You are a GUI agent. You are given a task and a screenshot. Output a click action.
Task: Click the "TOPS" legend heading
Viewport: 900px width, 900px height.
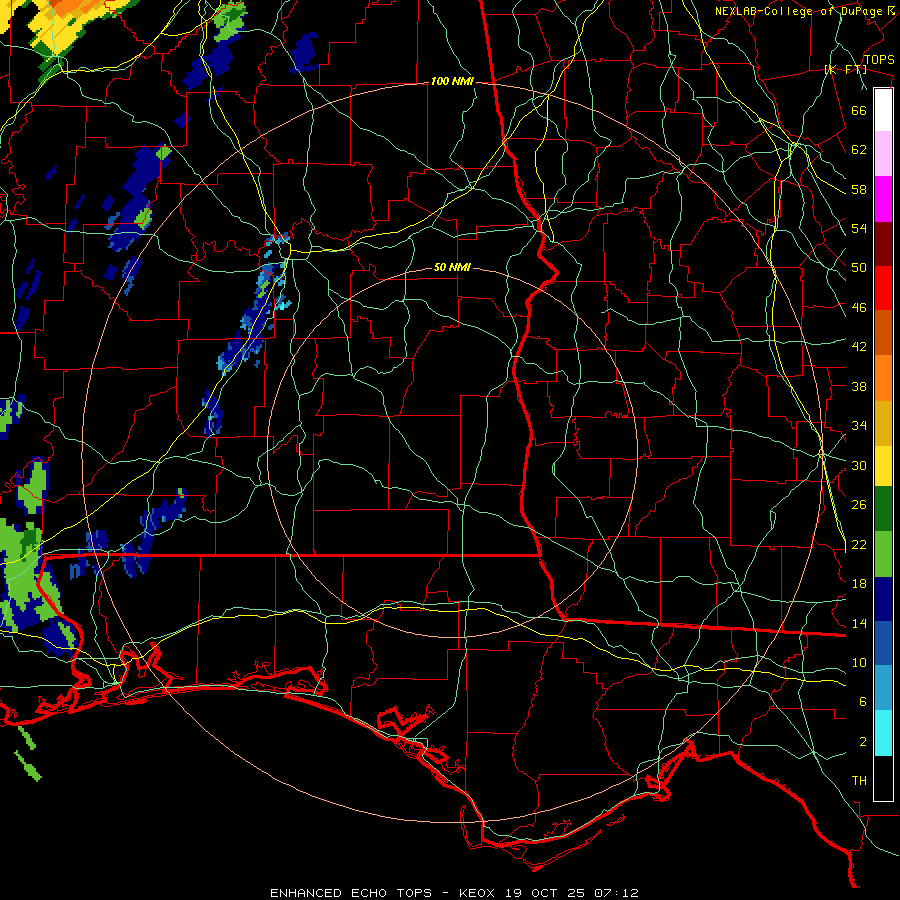(x=879, y=59)
